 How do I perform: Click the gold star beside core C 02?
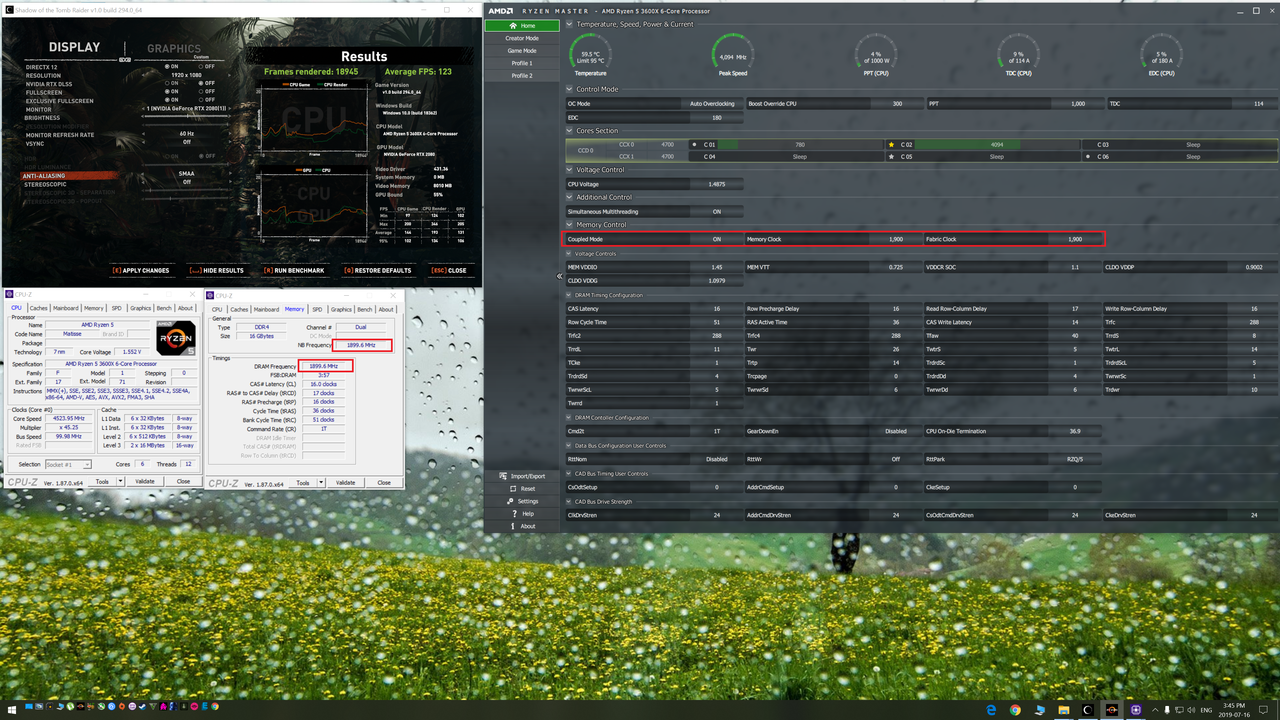tap(891, 145)
